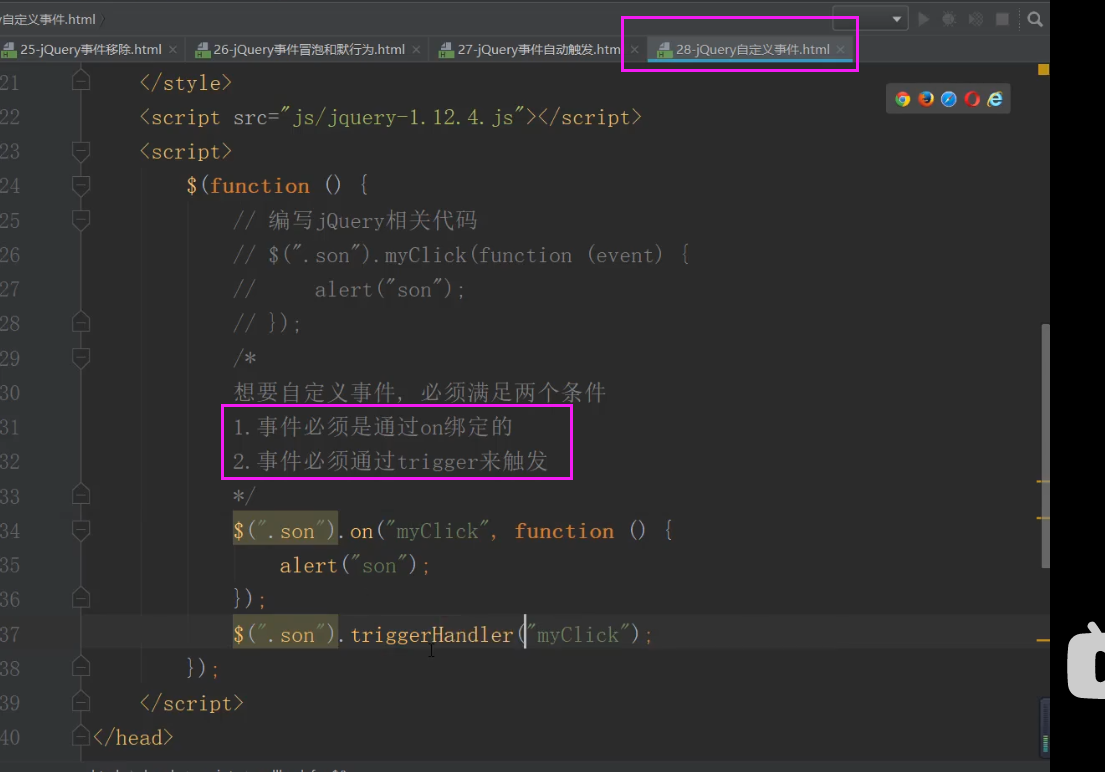Viewport: 1105px width, 772px height.
Task: Click the function keyword on line 34
Action: point(564,531)
